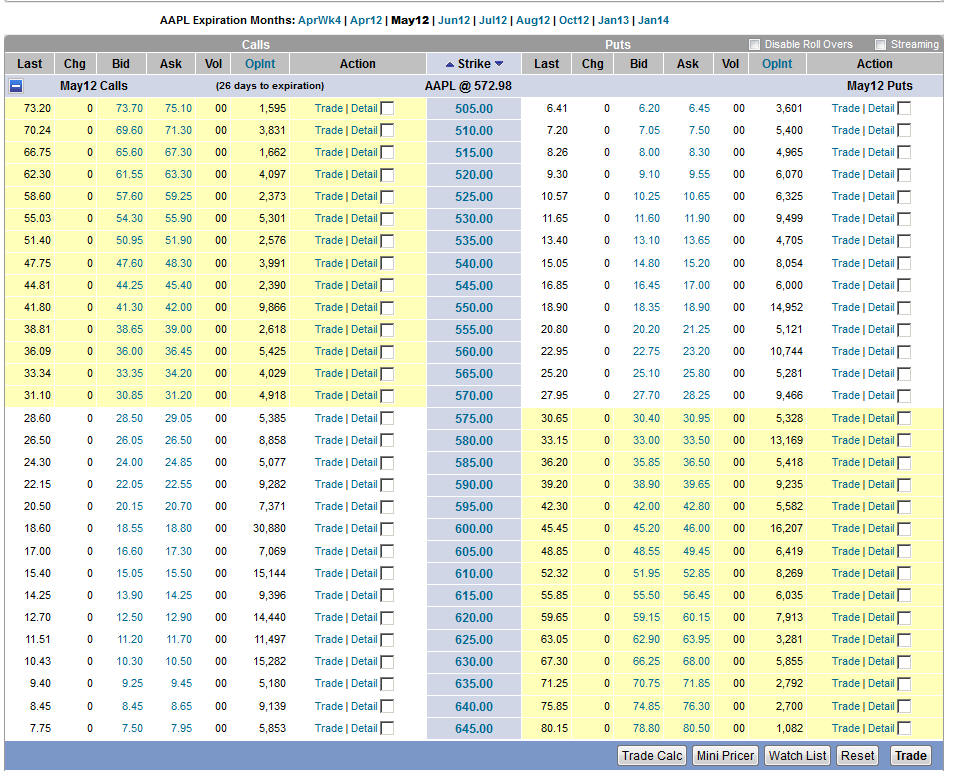Viewport: 954px width, 781px height.
Task: Select the Jan13 expiration month
Action: point(613,20)
